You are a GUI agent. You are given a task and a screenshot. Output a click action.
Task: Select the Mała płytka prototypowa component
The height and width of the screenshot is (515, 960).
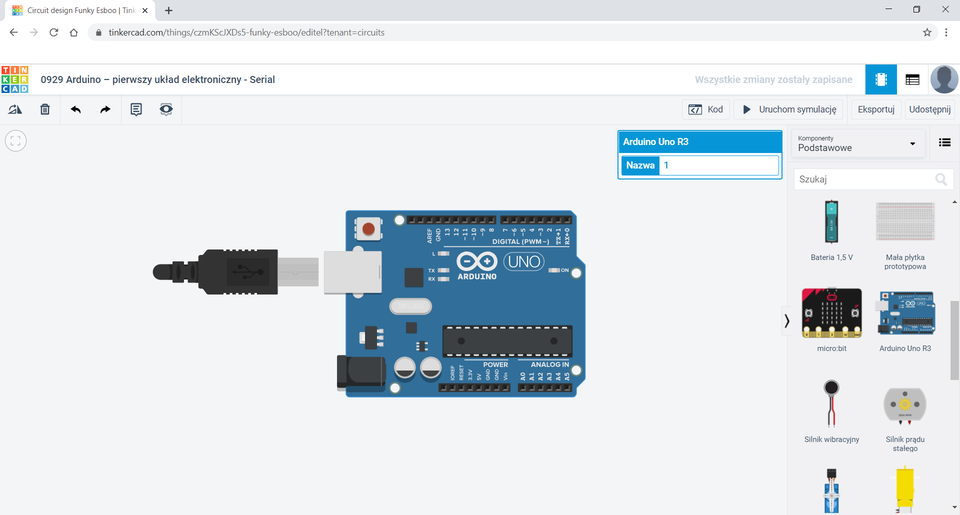(x=905, y=235)
